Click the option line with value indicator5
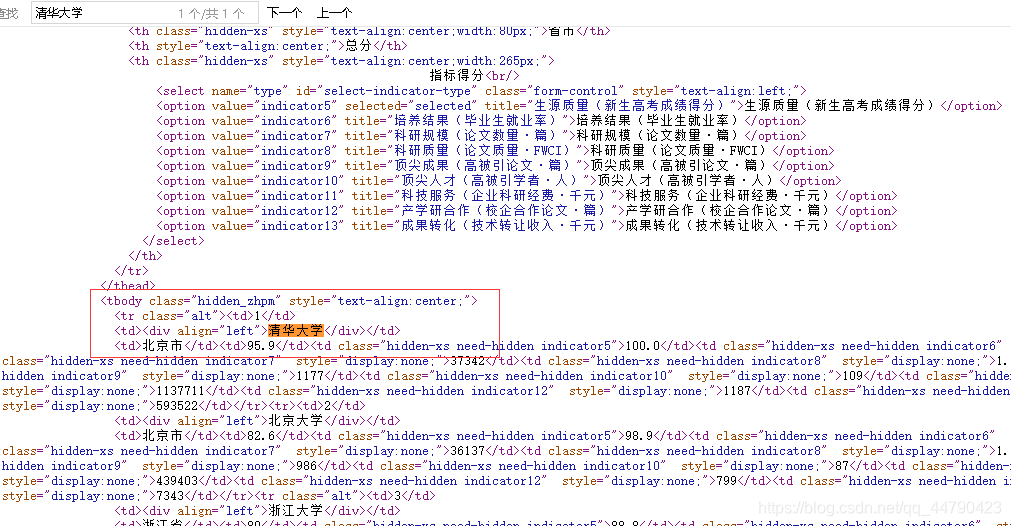Image resolution: width=1011 pixels, height=526 pixels. (x=579, y=106)
